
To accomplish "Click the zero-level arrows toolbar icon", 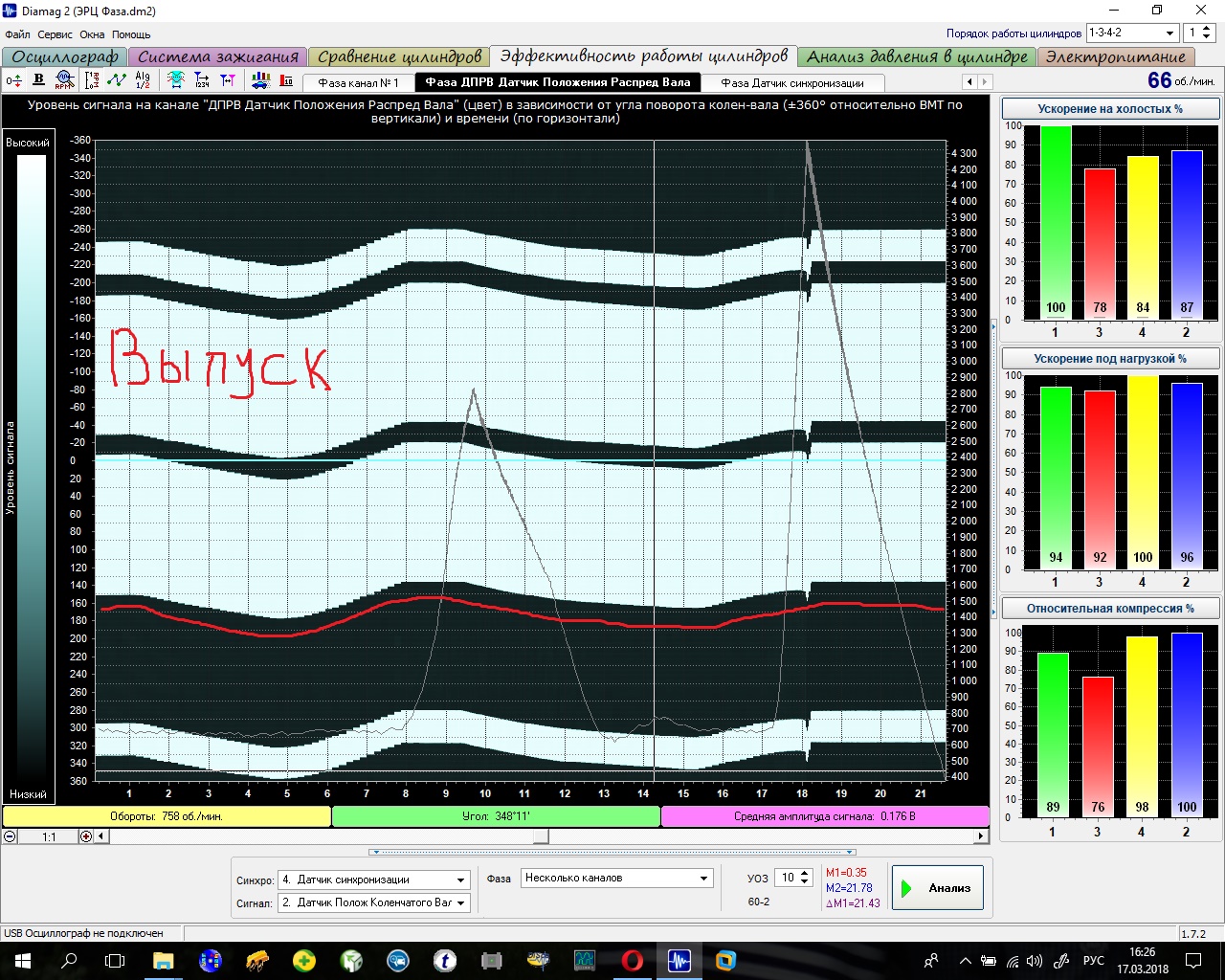I will pyautogui.click(x=13, y=80).
